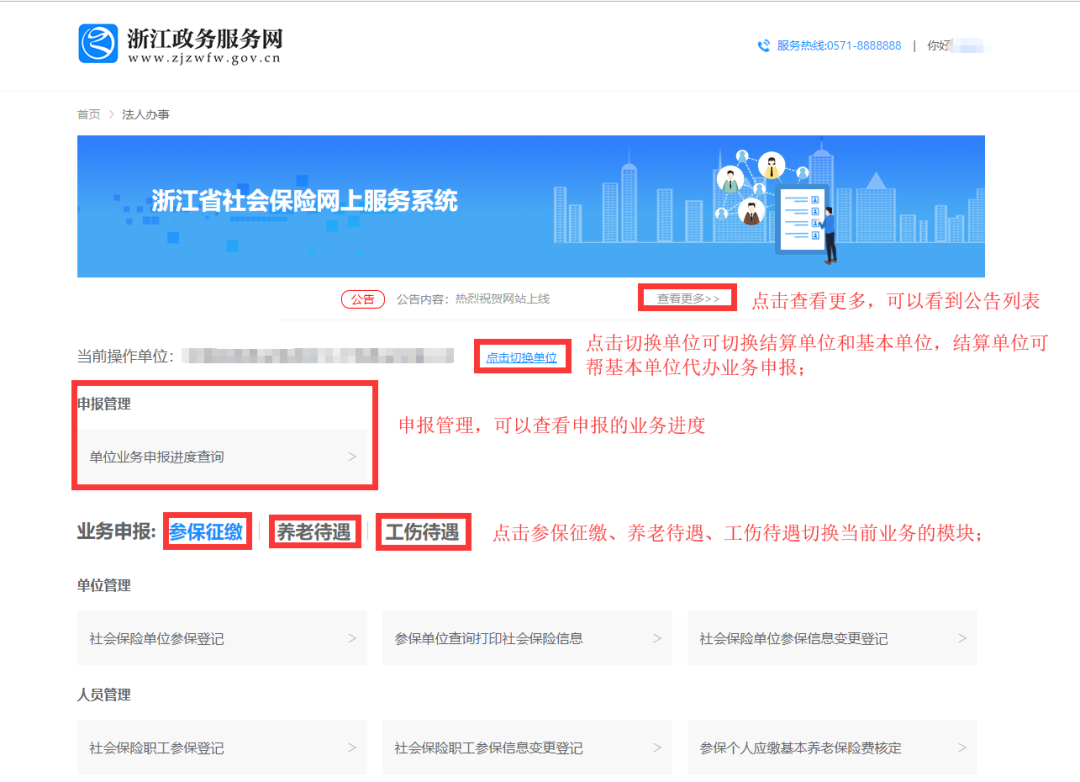Image resolution: width=1080 pixels, height=782 pixels.
Task: Open 参保单位查询打印社会保险信息
Action: 527,638
